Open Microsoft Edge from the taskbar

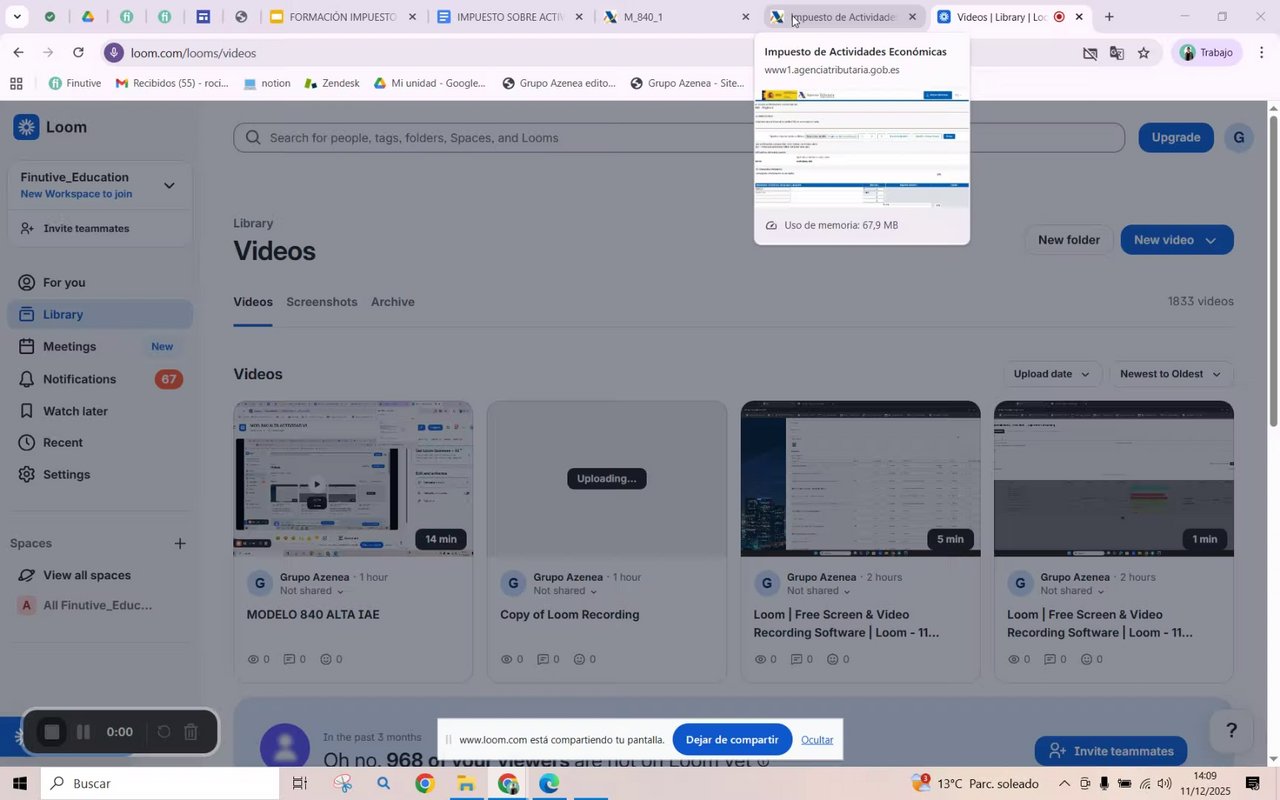(549, 784)
